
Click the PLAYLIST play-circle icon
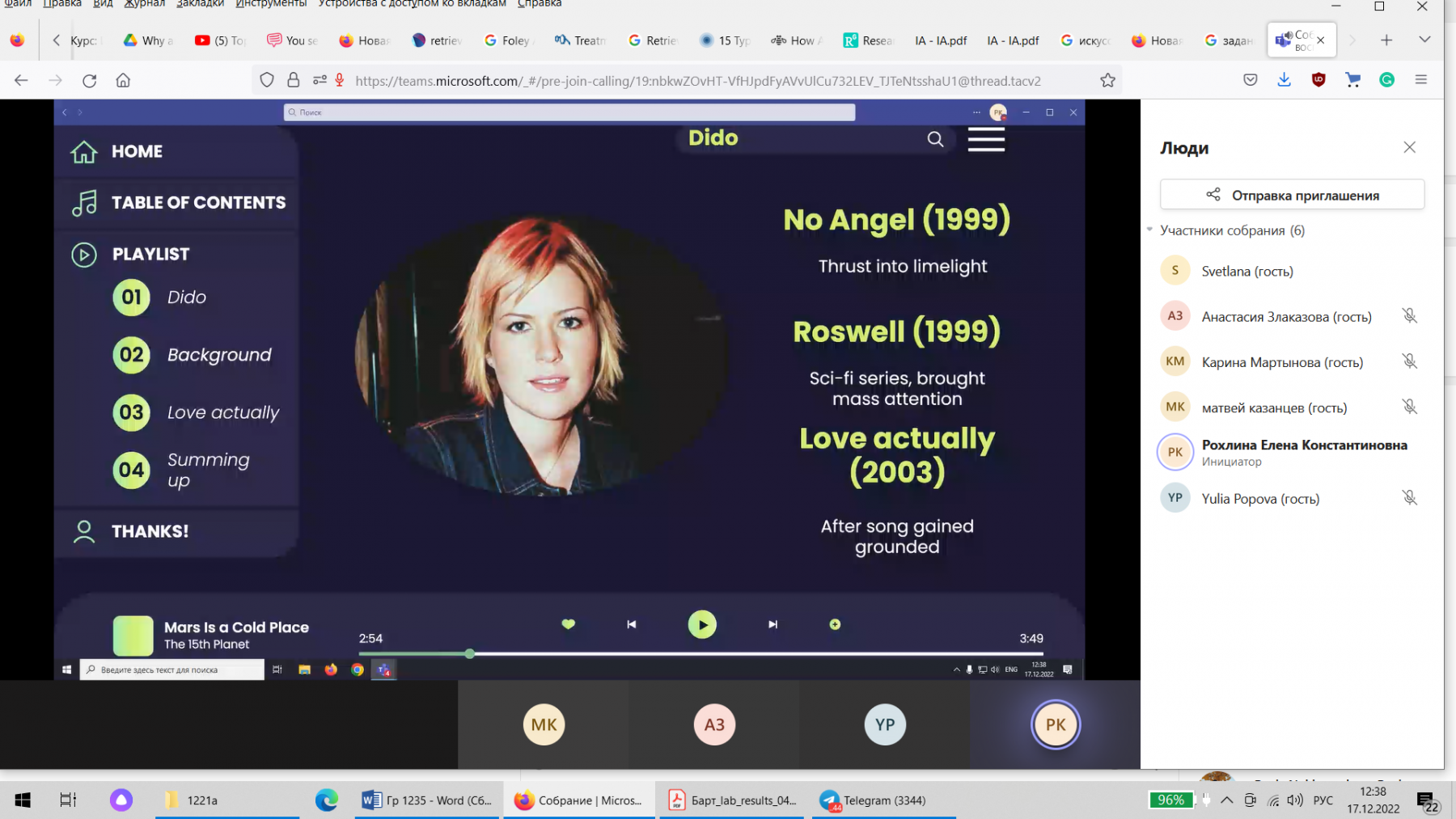pos(84,255)
